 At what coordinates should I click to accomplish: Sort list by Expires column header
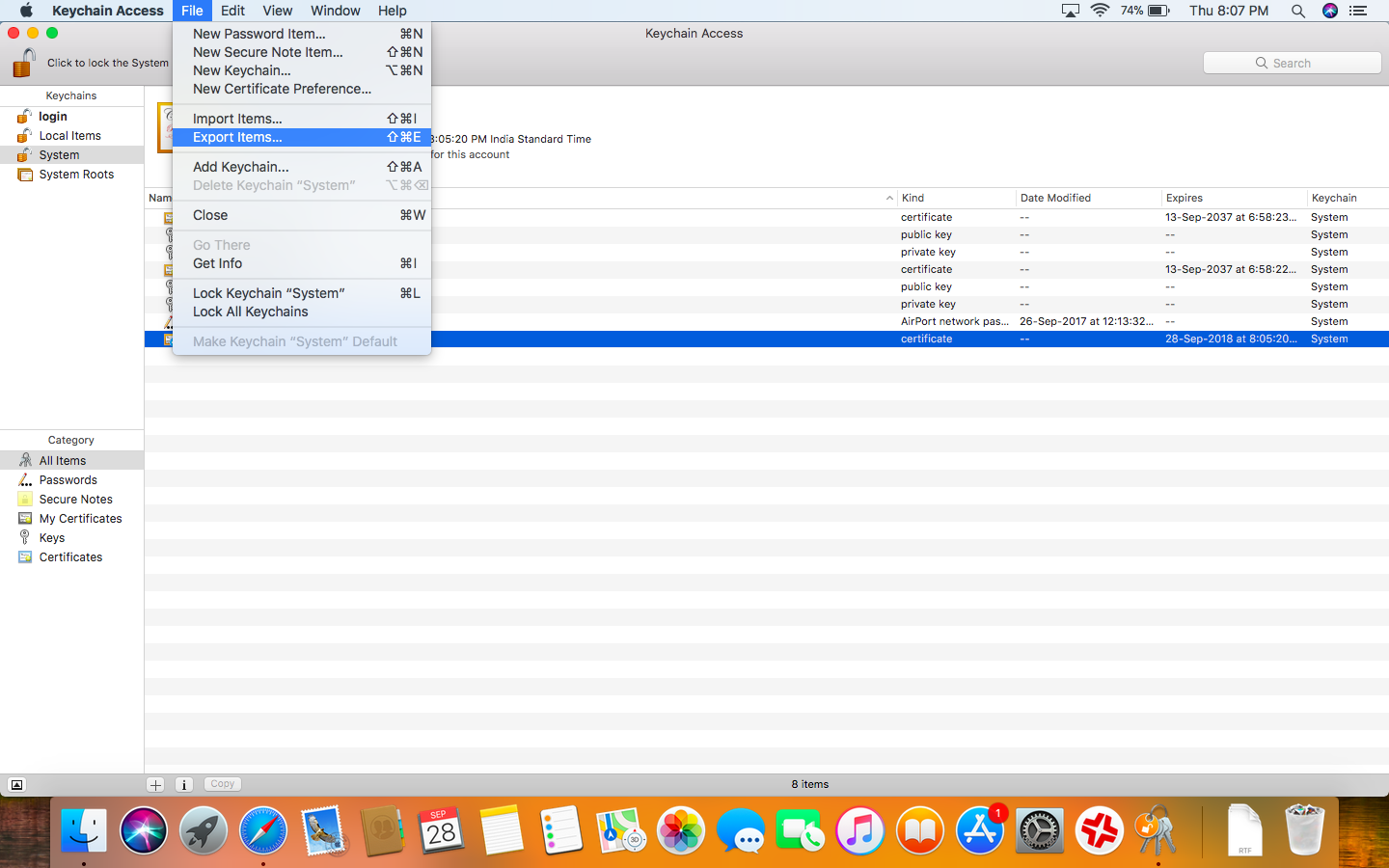point(1234,198)
